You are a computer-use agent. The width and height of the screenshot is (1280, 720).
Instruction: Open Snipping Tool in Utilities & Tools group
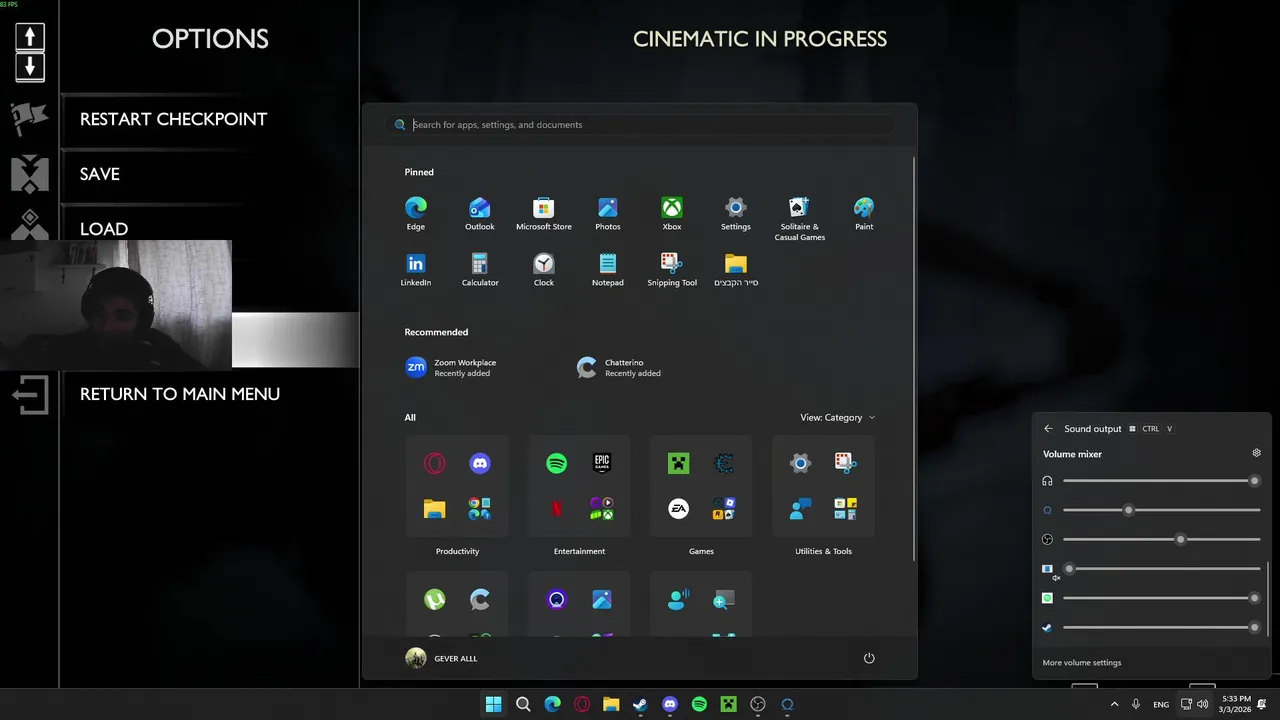(846, 463)
